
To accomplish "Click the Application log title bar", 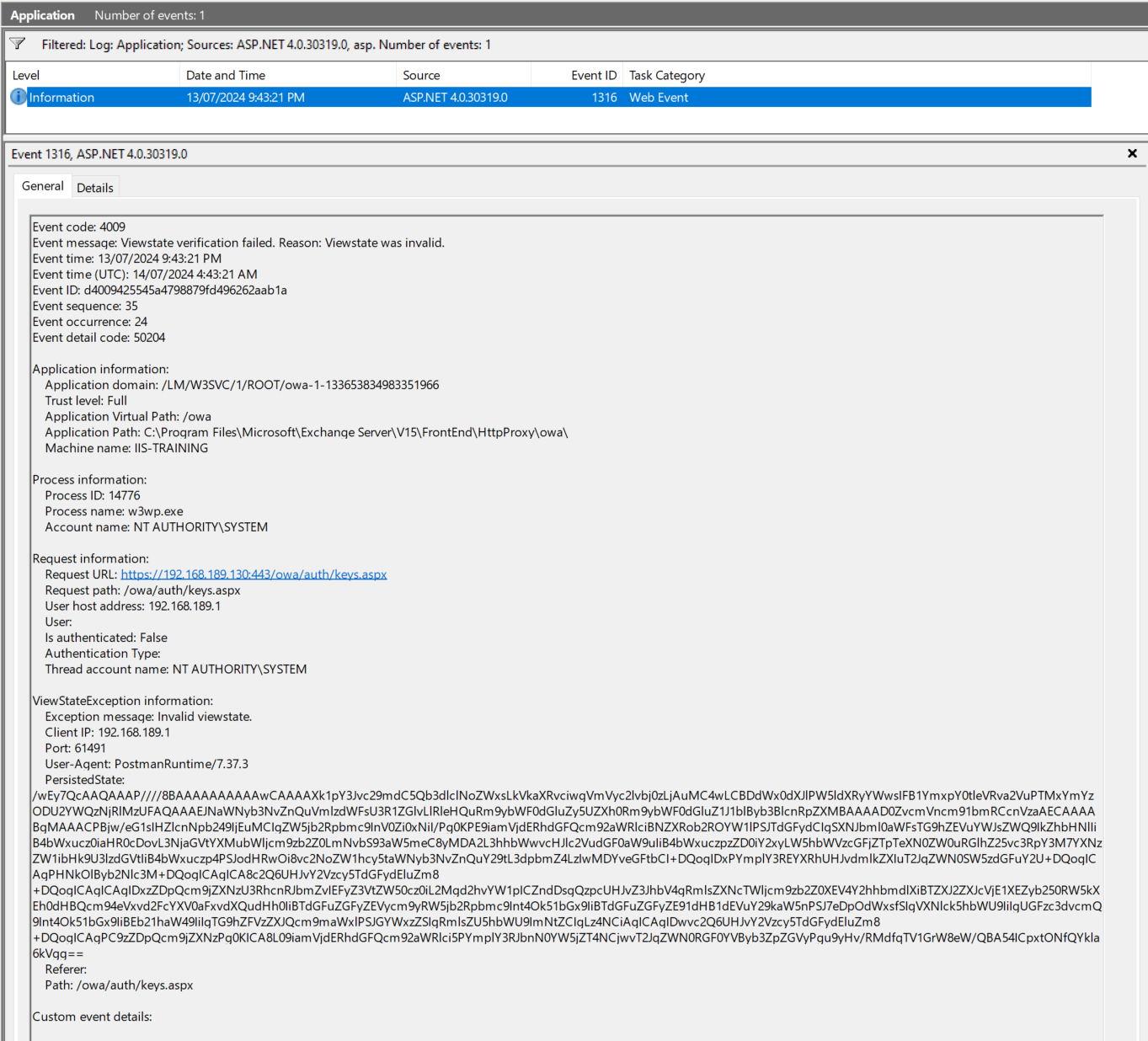I will 42,15.
